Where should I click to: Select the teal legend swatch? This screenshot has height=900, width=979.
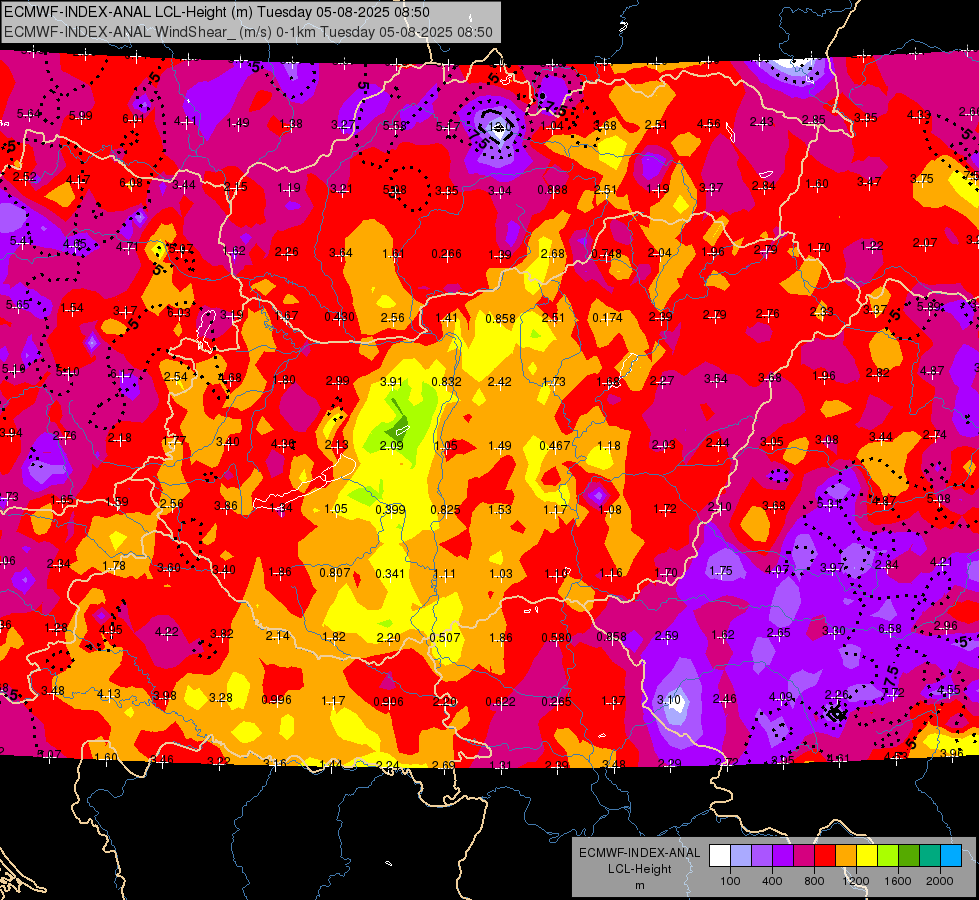(930, 856)
